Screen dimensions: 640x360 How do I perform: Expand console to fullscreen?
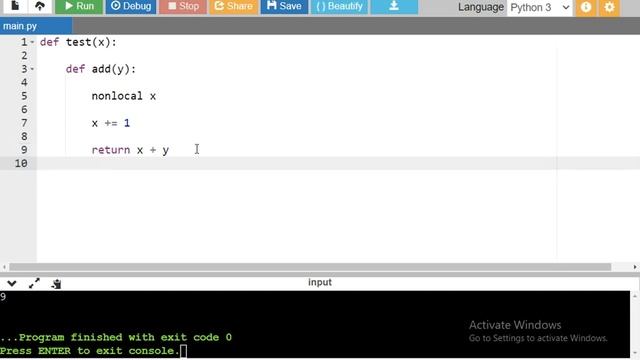point(34,283)
